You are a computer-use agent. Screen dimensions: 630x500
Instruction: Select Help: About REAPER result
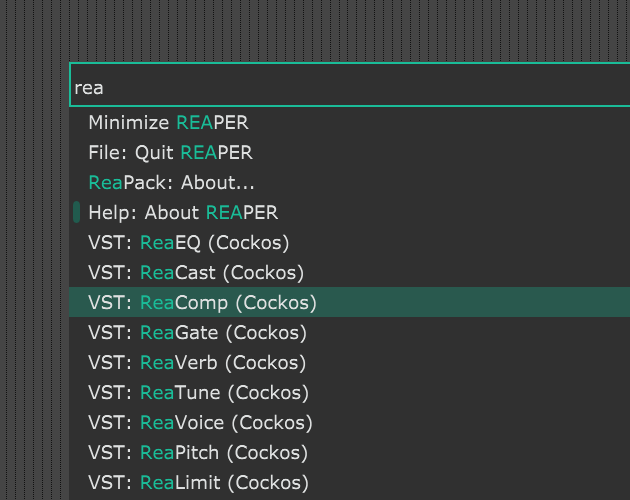[183, 213]
